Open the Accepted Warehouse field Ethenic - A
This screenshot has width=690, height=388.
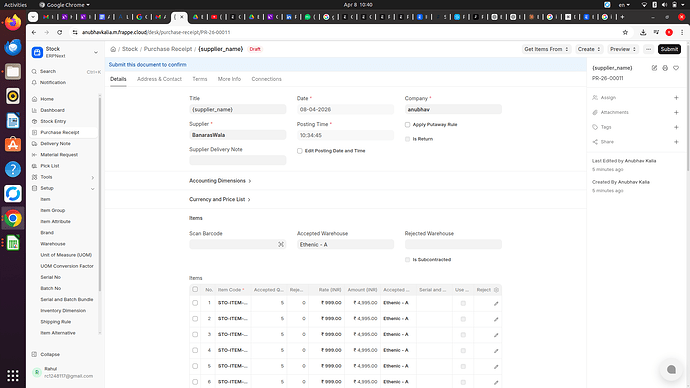click(x=345, y=245)
